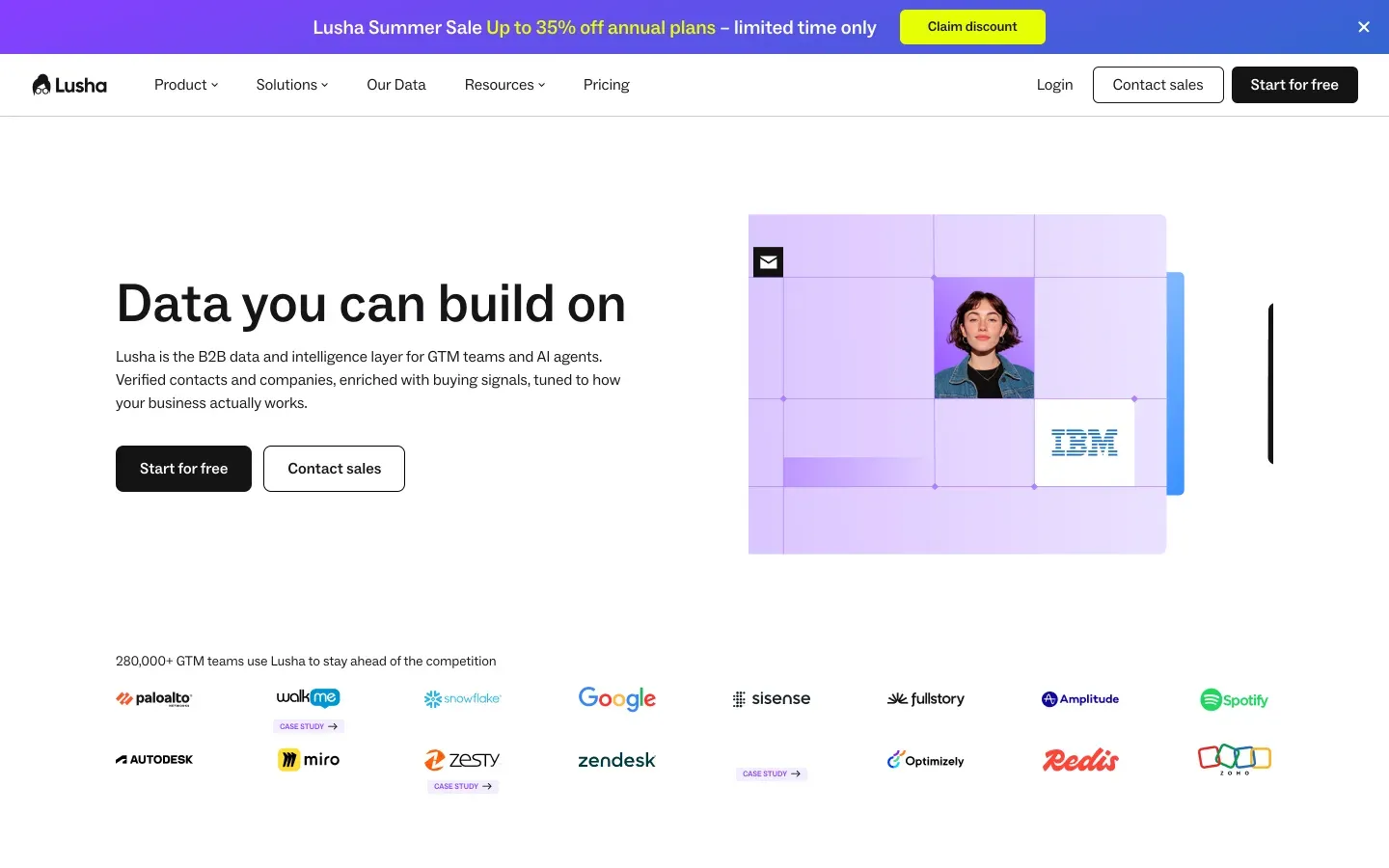Click the Sisense logo
This screenshot has width=1389, height=868.
(x=772, y=699)
